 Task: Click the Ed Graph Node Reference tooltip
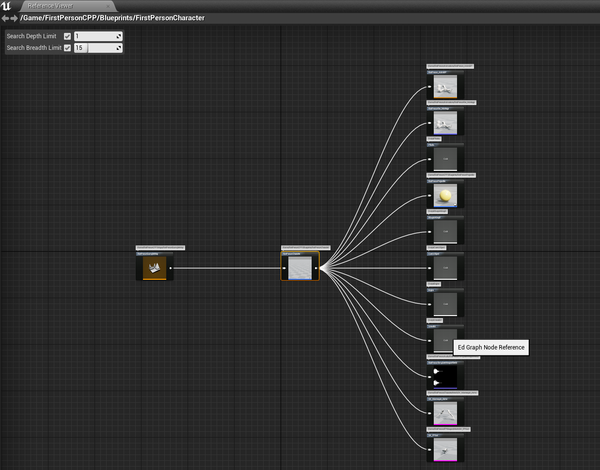coord(489,348)
